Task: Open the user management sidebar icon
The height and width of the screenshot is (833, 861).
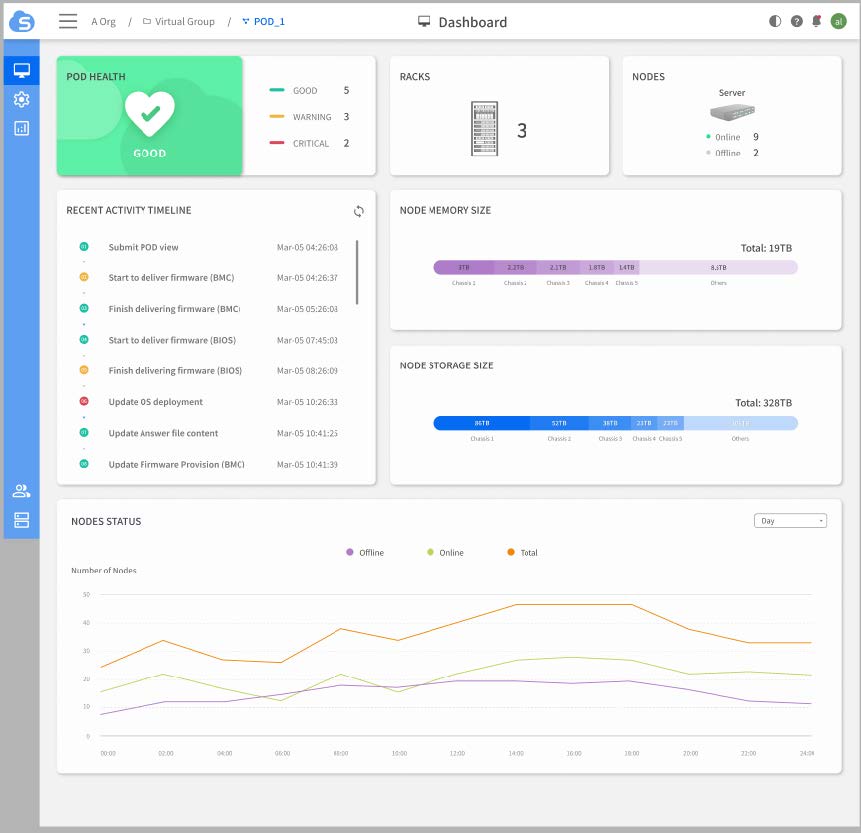Action: (21, 491)
